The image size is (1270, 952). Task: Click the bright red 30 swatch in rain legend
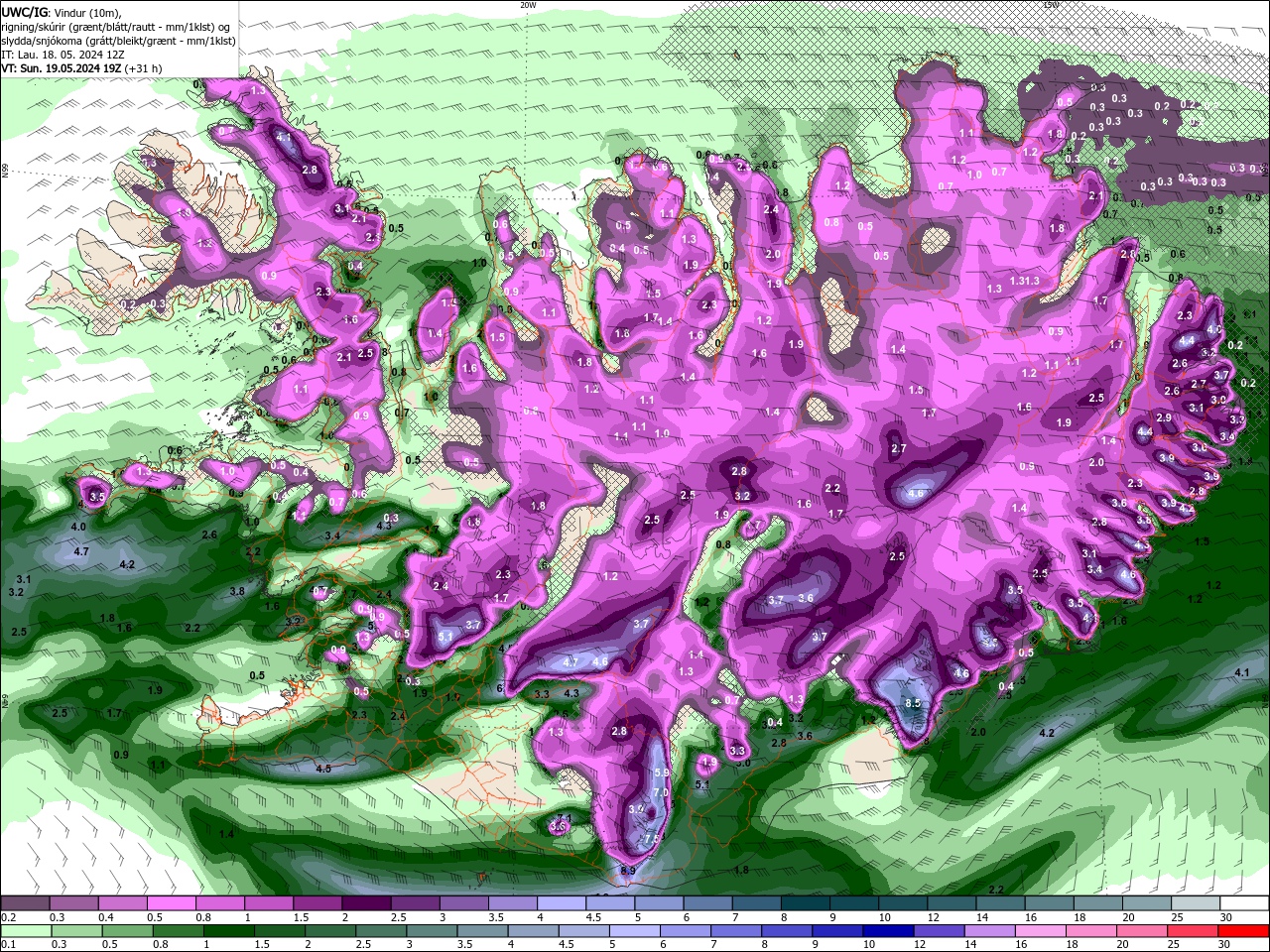(x=1245, y=931)
